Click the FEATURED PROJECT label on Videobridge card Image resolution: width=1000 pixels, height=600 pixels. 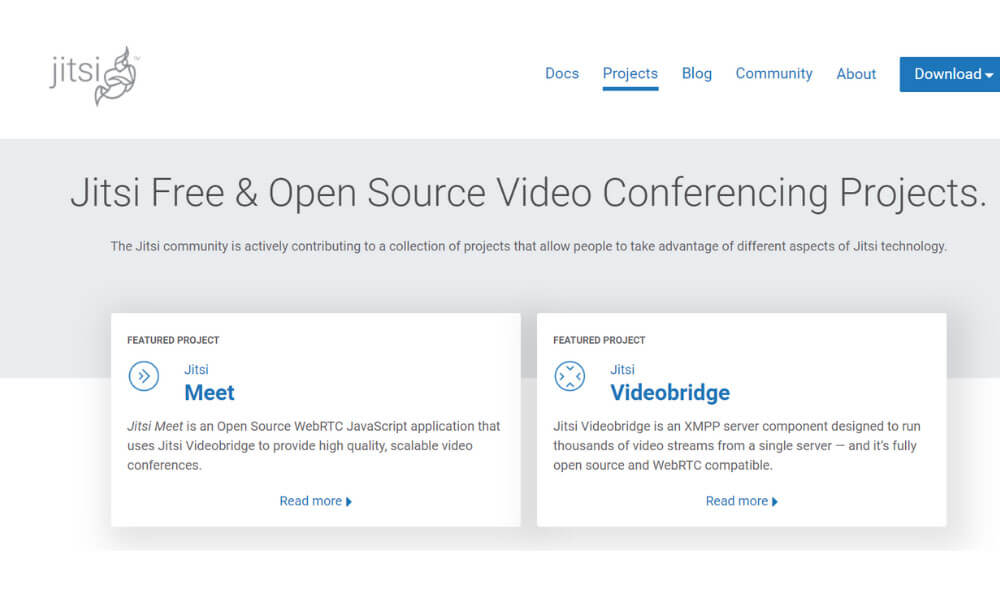coord(599,340)
